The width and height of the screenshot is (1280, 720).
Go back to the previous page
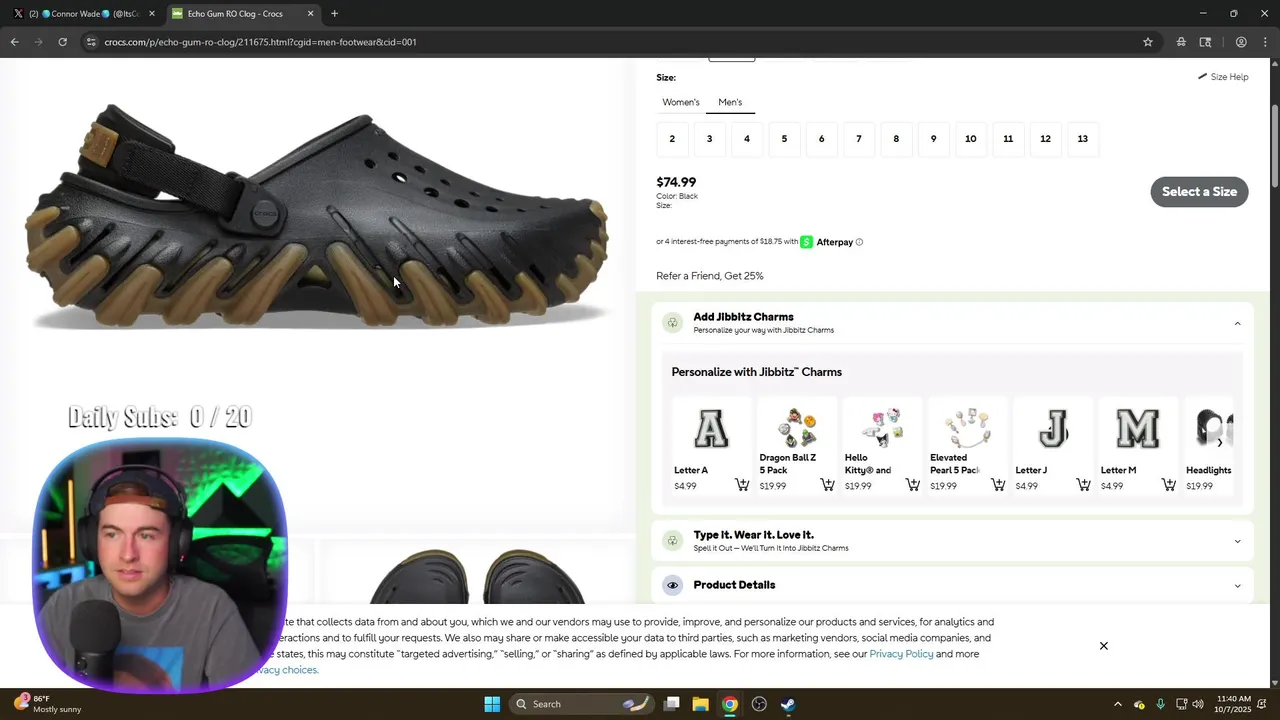[14, 42]
